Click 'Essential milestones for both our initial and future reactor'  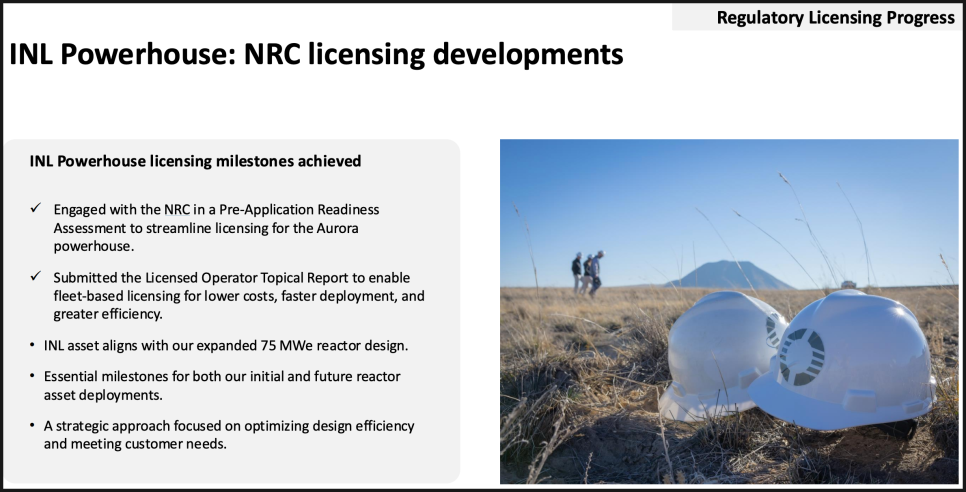[x=222, y=376]
